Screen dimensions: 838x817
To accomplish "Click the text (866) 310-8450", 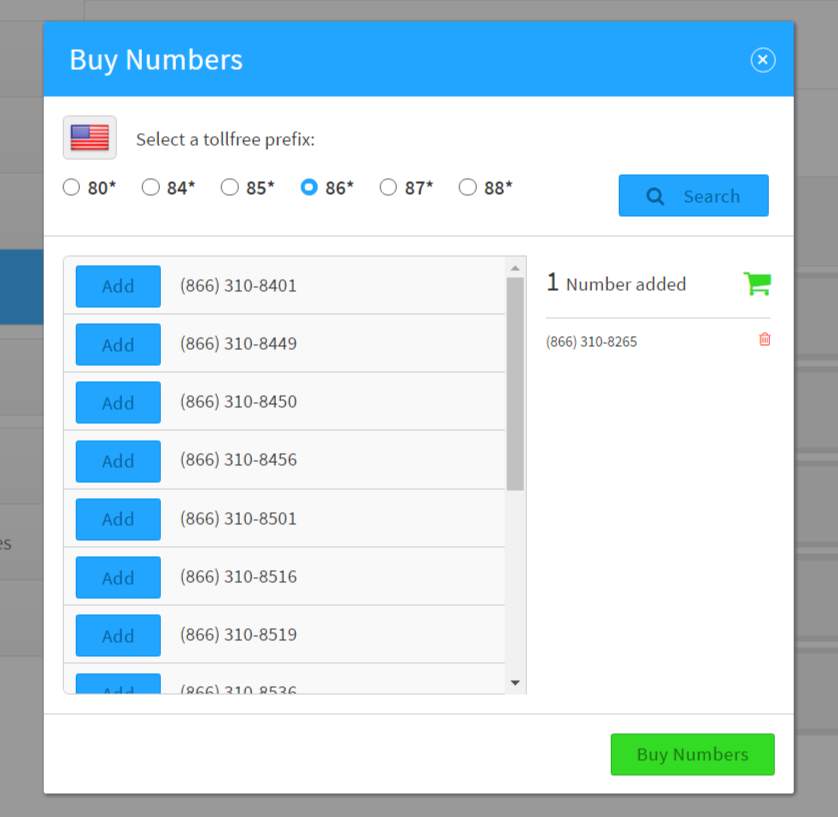I will 238,402.
